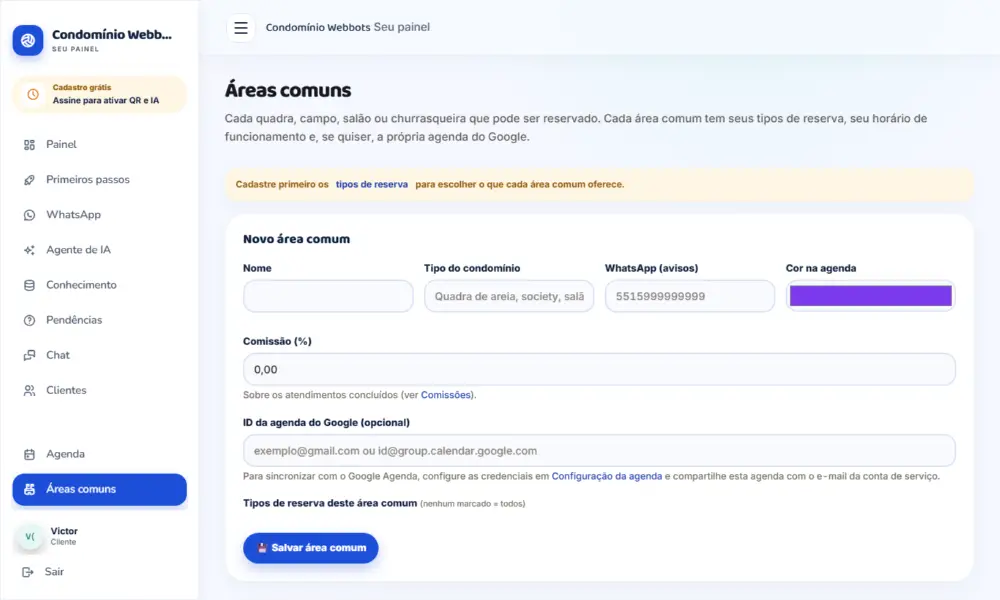Open the tipos de reserva link

(x=372, y=184)
